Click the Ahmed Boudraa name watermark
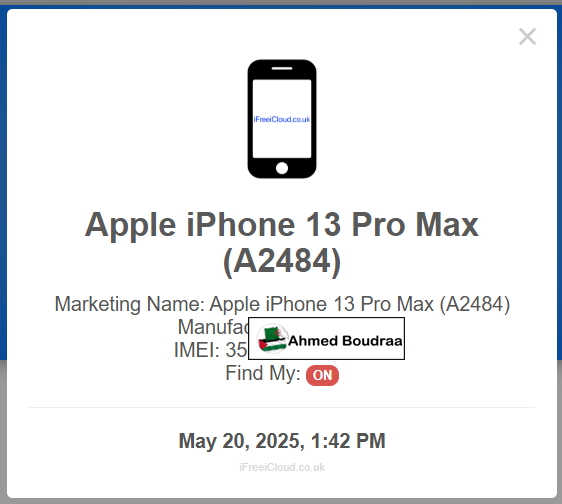This screenshot has width=562, height=504. [345, 341]
